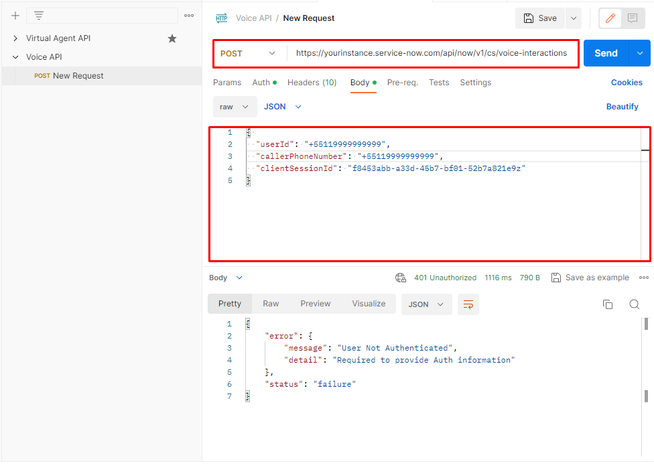Click the userId line in request body

323,144
